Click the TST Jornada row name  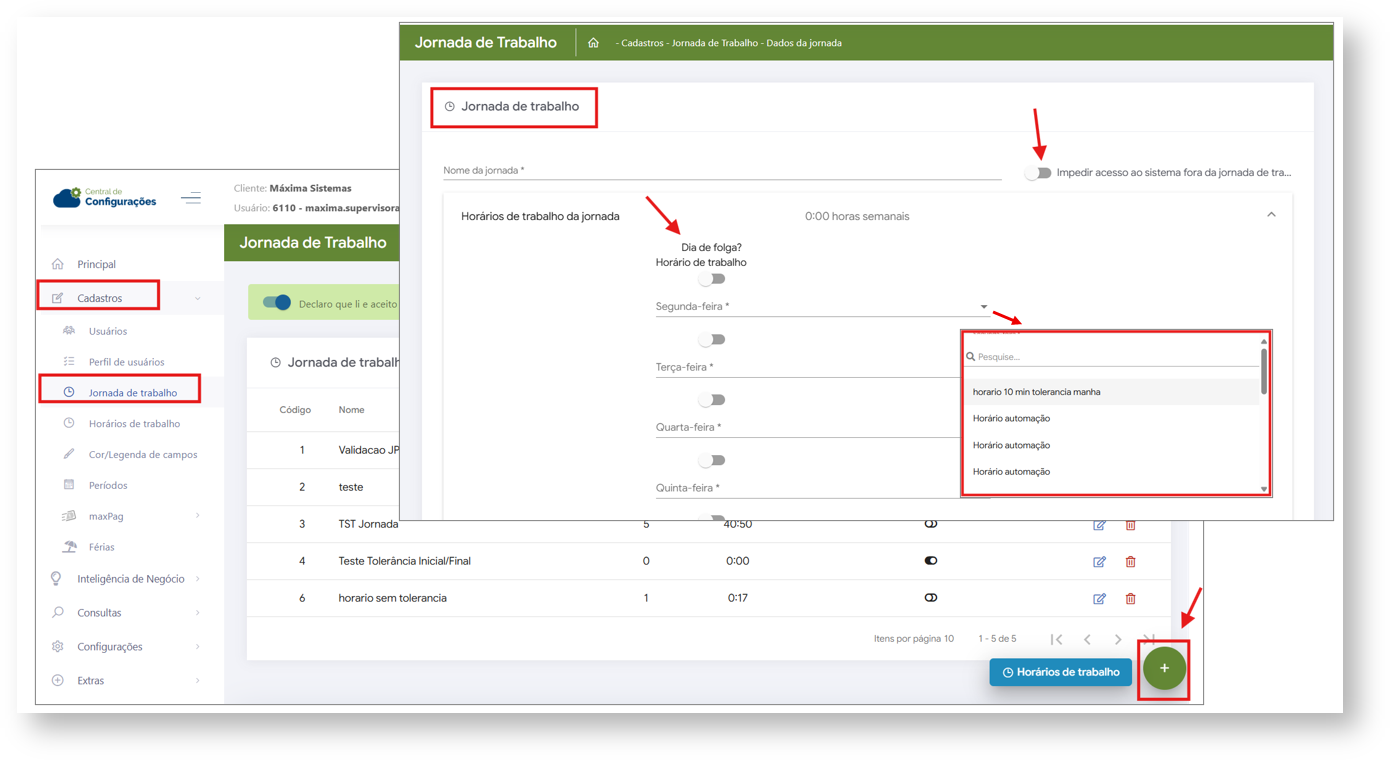368,524
